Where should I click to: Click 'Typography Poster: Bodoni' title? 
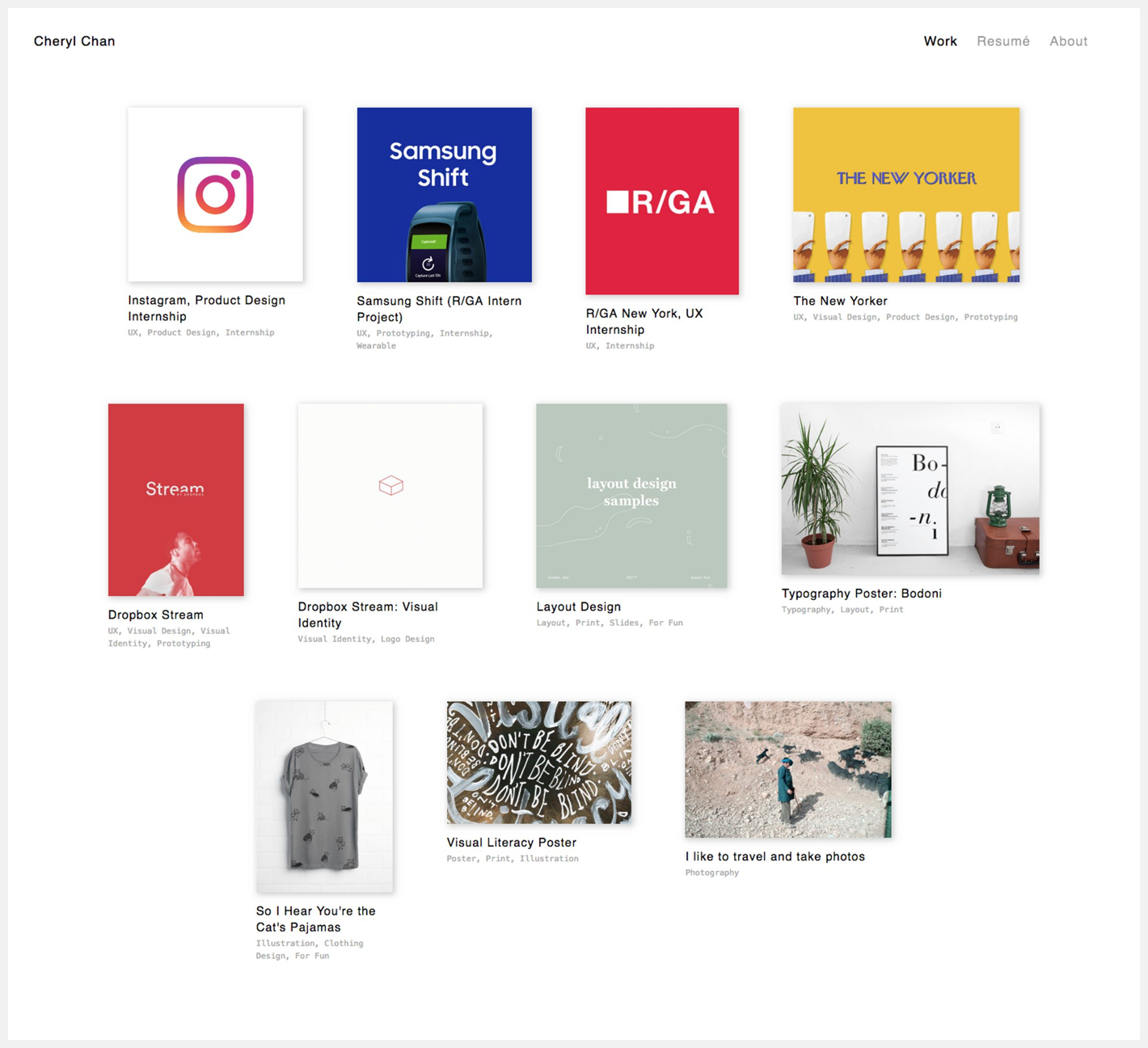pyautogui.click(x=862, y=594)
